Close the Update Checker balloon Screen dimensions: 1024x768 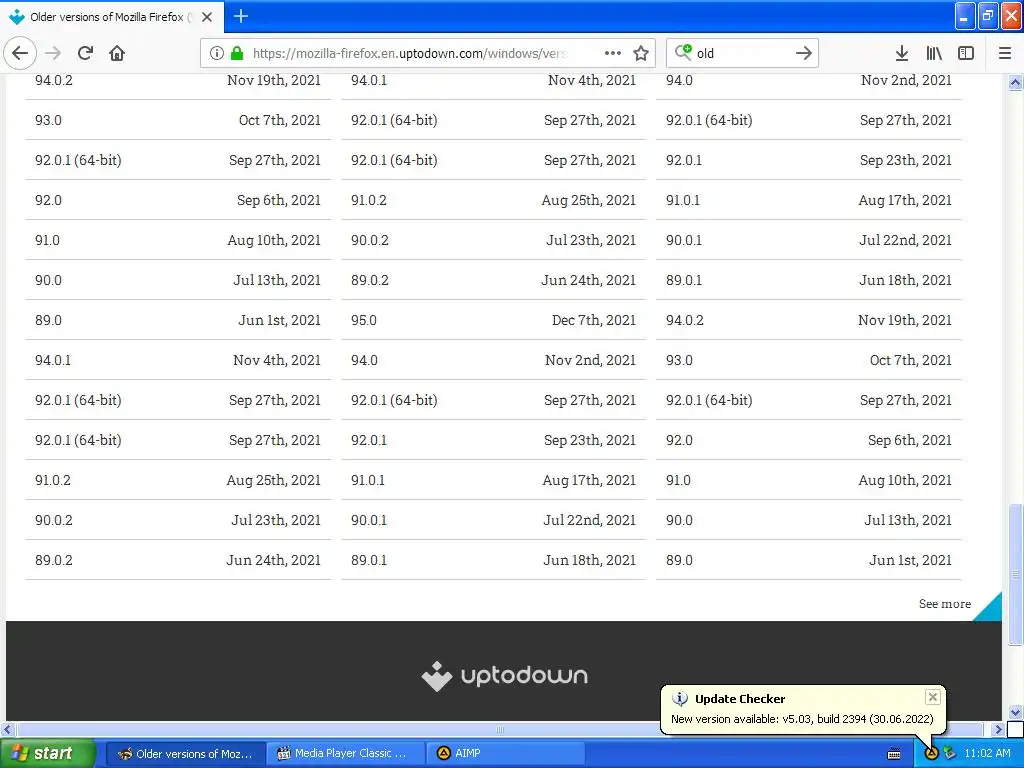click(x=933, y=697)
